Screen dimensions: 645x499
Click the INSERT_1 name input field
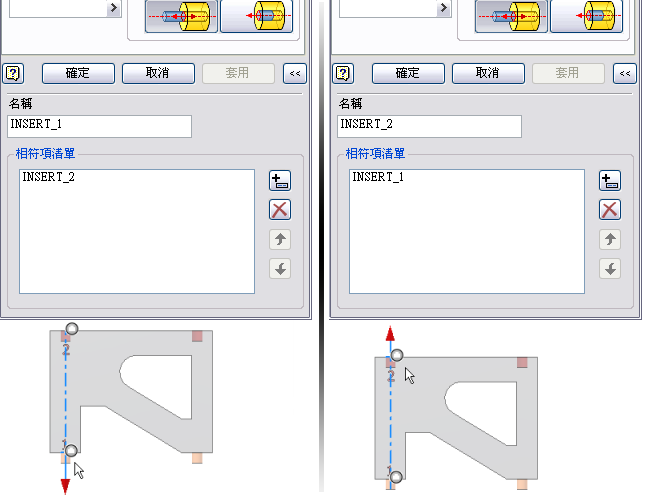coord(100,126)
